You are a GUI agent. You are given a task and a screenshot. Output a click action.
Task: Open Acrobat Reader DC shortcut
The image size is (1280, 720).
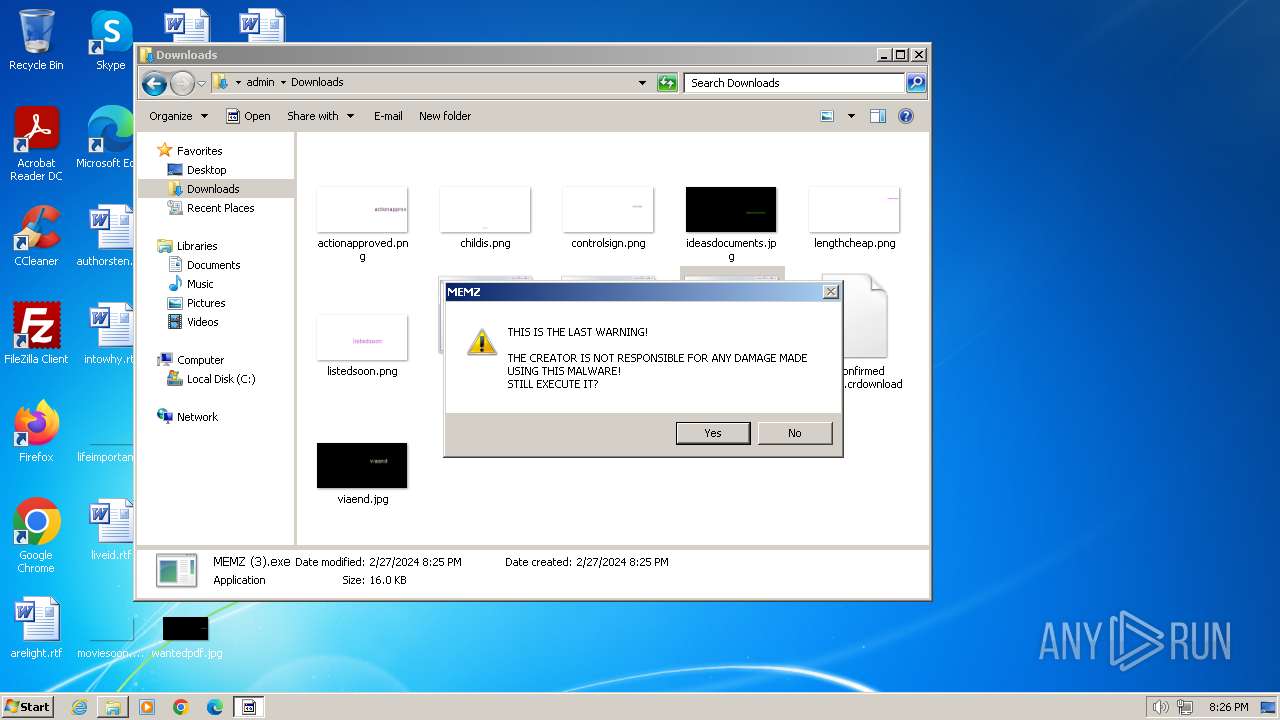[x=36, y=143]
